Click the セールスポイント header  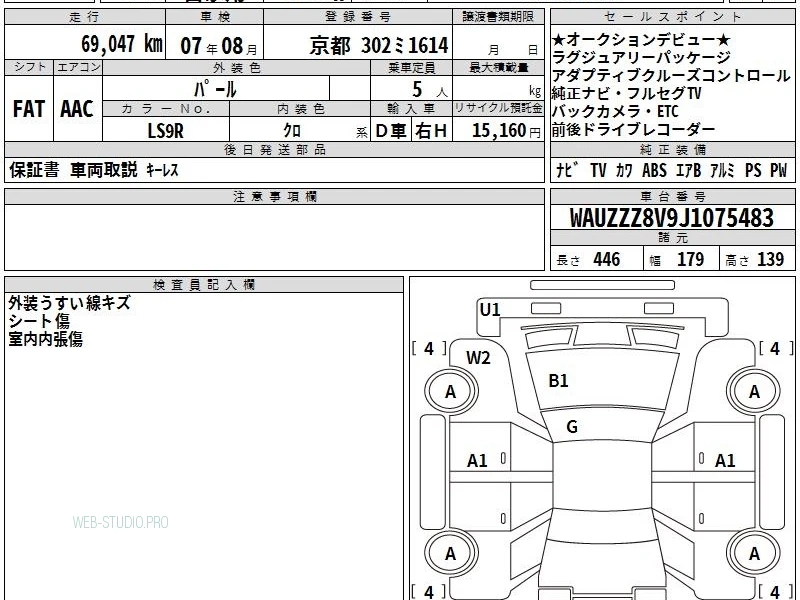coord(672,17)
